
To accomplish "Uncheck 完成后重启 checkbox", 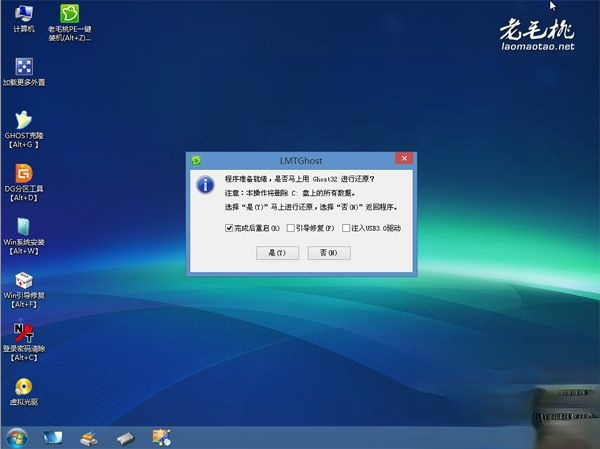I will (229, 228).
